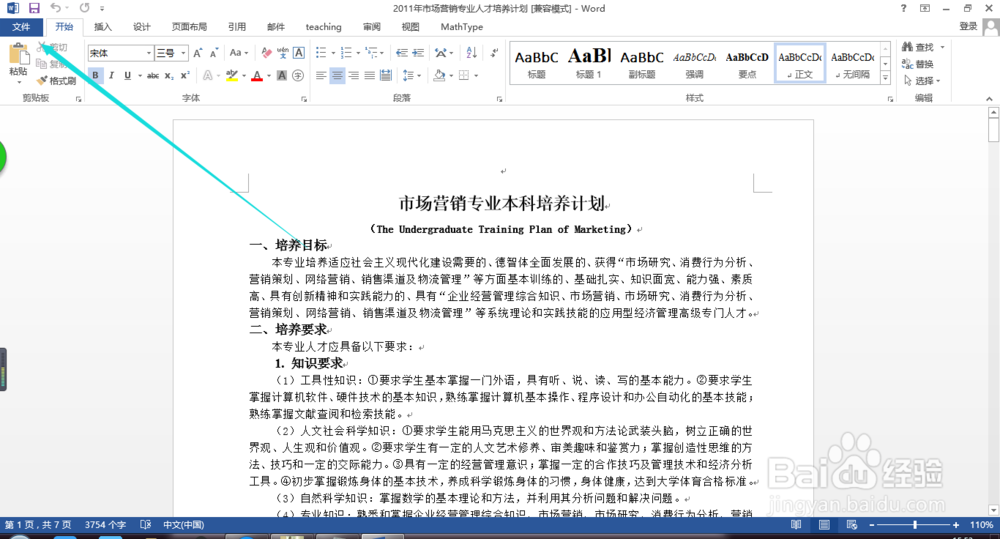
Task: Expand the styles gallery with the More arrow
Action: [x=885, y=78]
